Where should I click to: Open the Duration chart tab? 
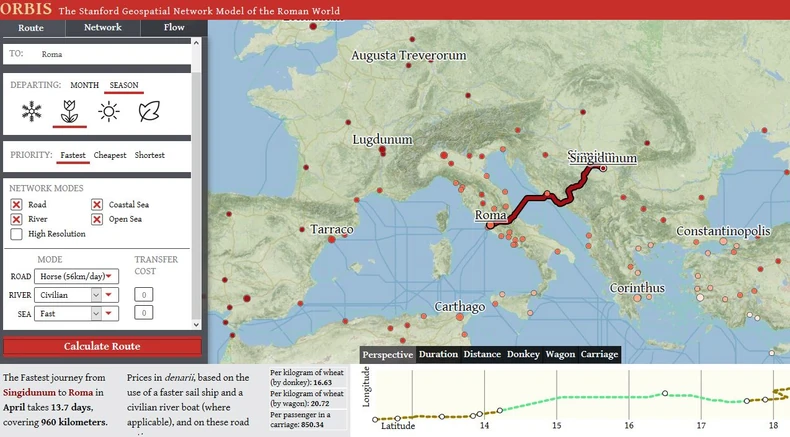438,354
